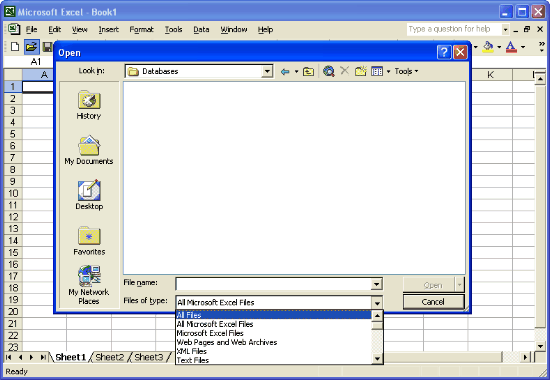This screenshot has height=380, width=550.
Task: Go back using the blue Back arrow
Action: (x=285, y=72)
